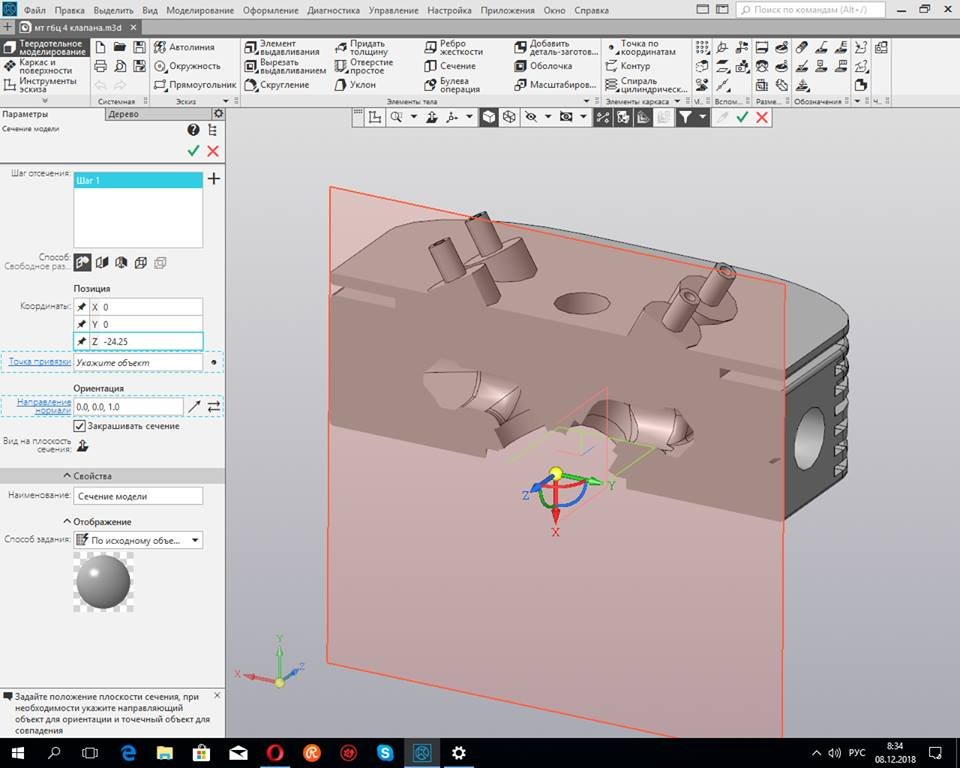Open Opera browser from the taskbar
This screenshot has width=960, height=768.
click(x=275, y=752)
